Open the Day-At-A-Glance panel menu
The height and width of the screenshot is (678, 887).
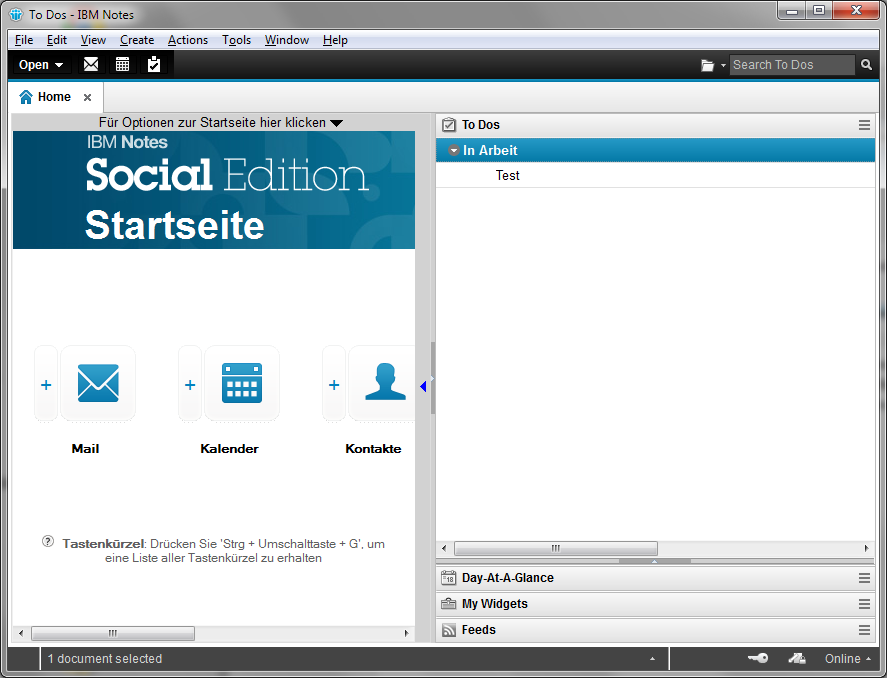point(862,577)
